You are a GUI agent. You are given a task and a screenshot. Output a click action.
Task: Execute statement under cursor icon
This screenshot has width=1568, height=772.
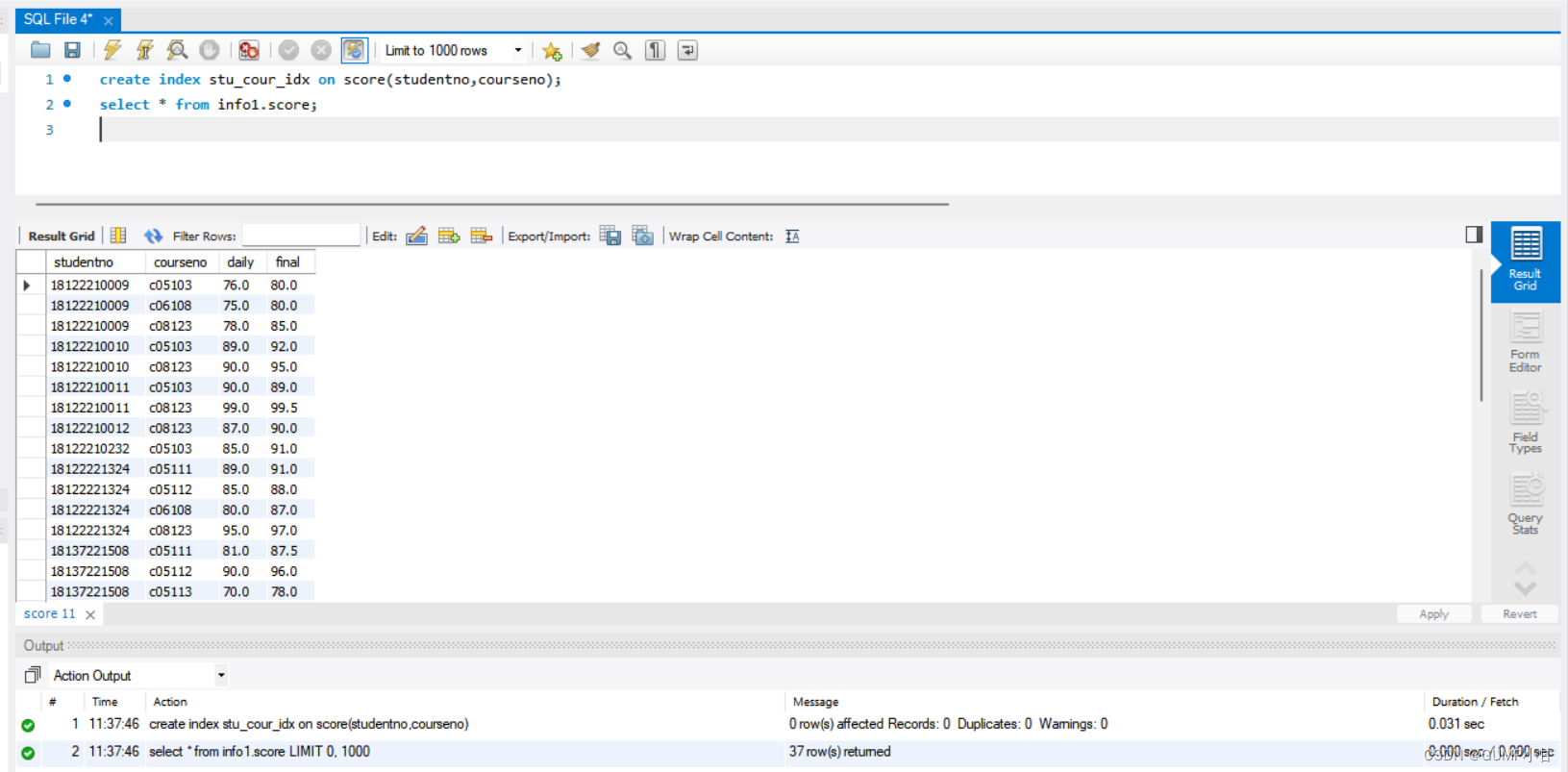(144, 50)
